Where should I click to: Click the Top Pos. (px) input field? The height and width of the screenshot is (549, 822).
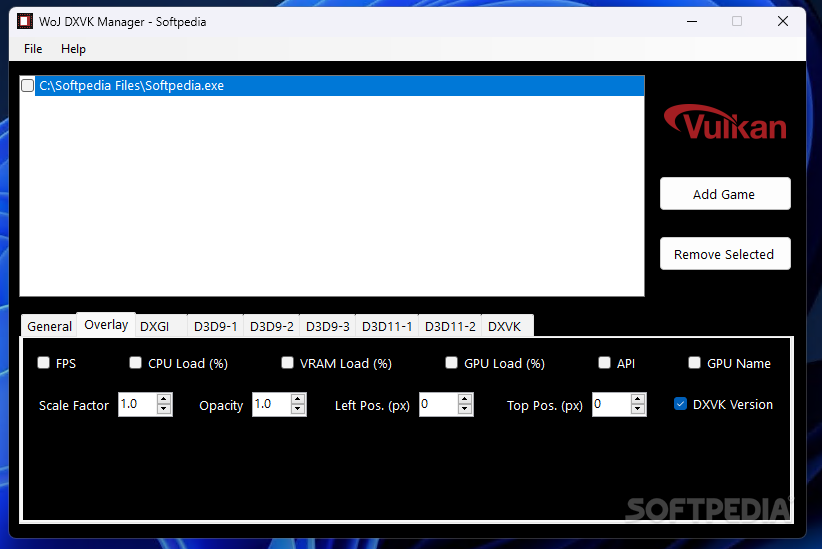coord(611,404)
